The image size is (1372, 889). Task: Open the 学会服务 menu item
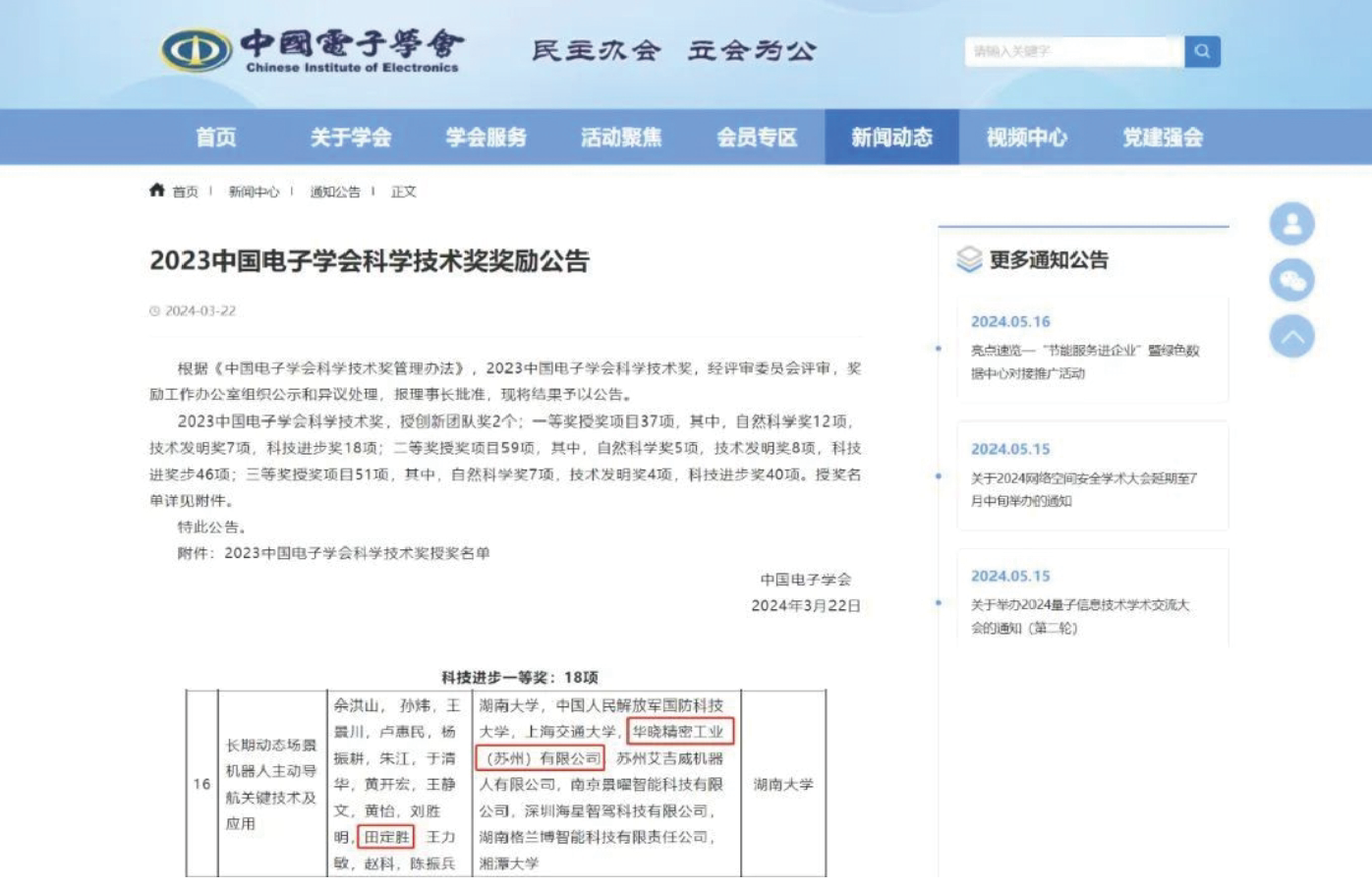(x=487, y=138)
